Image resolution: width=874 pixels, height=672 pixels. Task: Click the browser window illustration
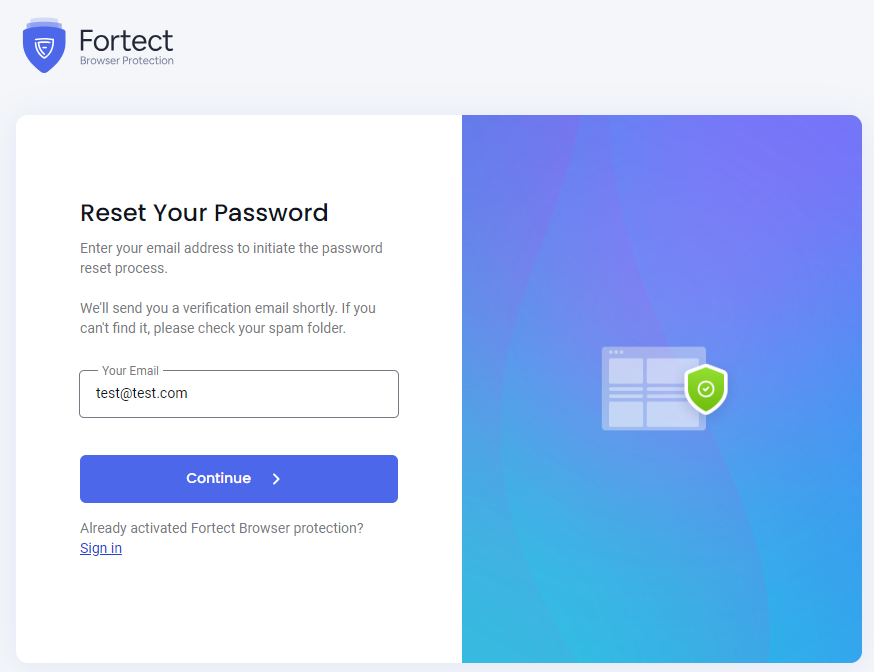pos(654,388)
